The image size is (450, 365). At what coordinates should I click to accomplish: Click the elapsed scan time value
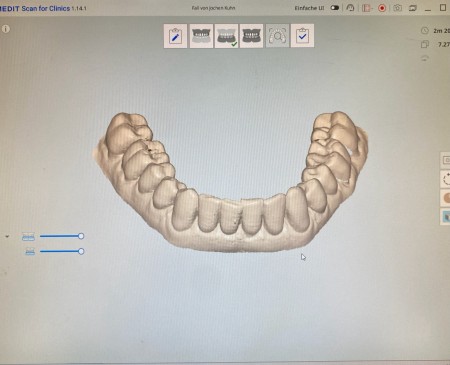coord(441,31)
